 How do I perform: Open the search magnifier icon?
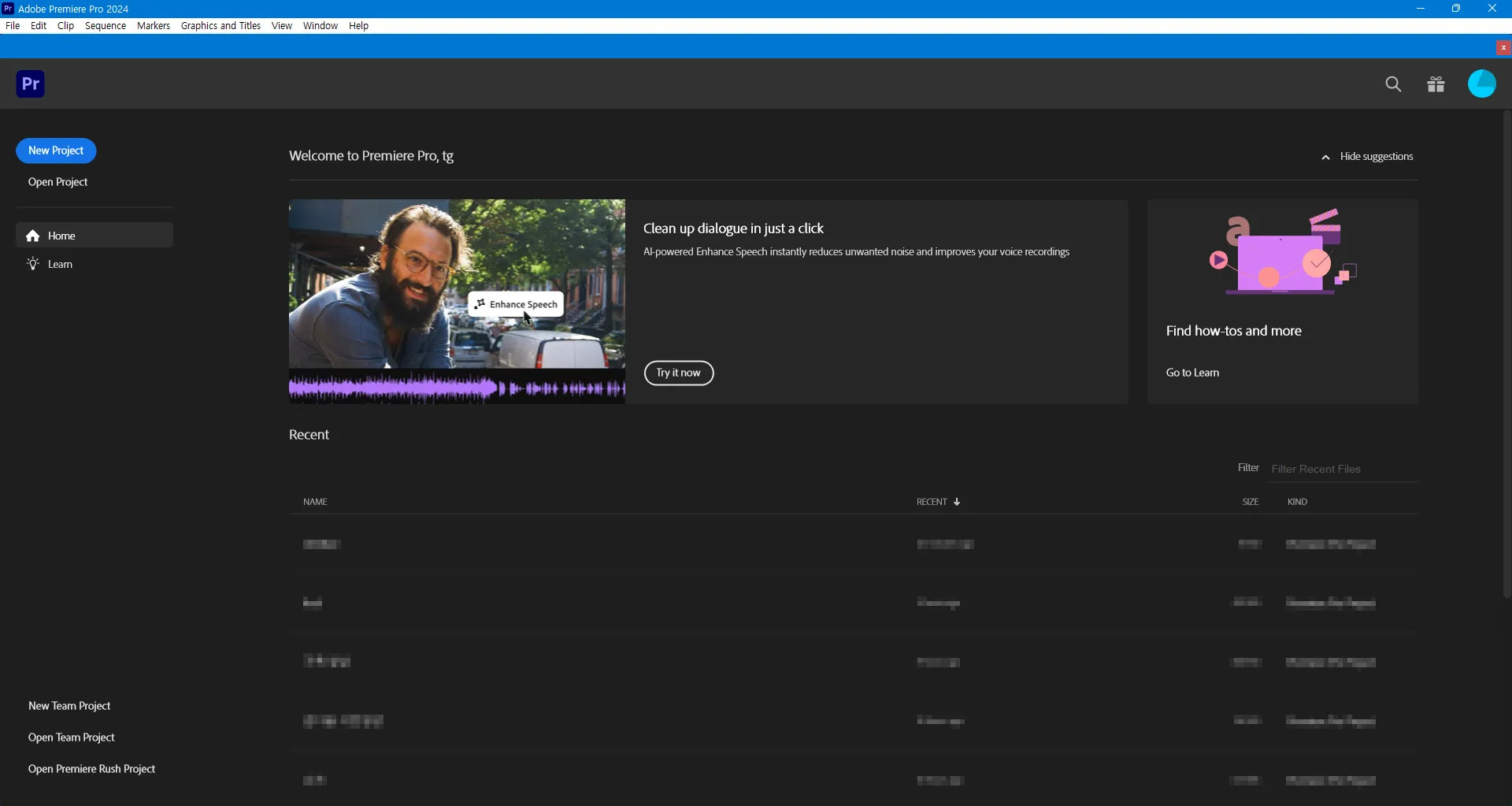(1393, 84)
